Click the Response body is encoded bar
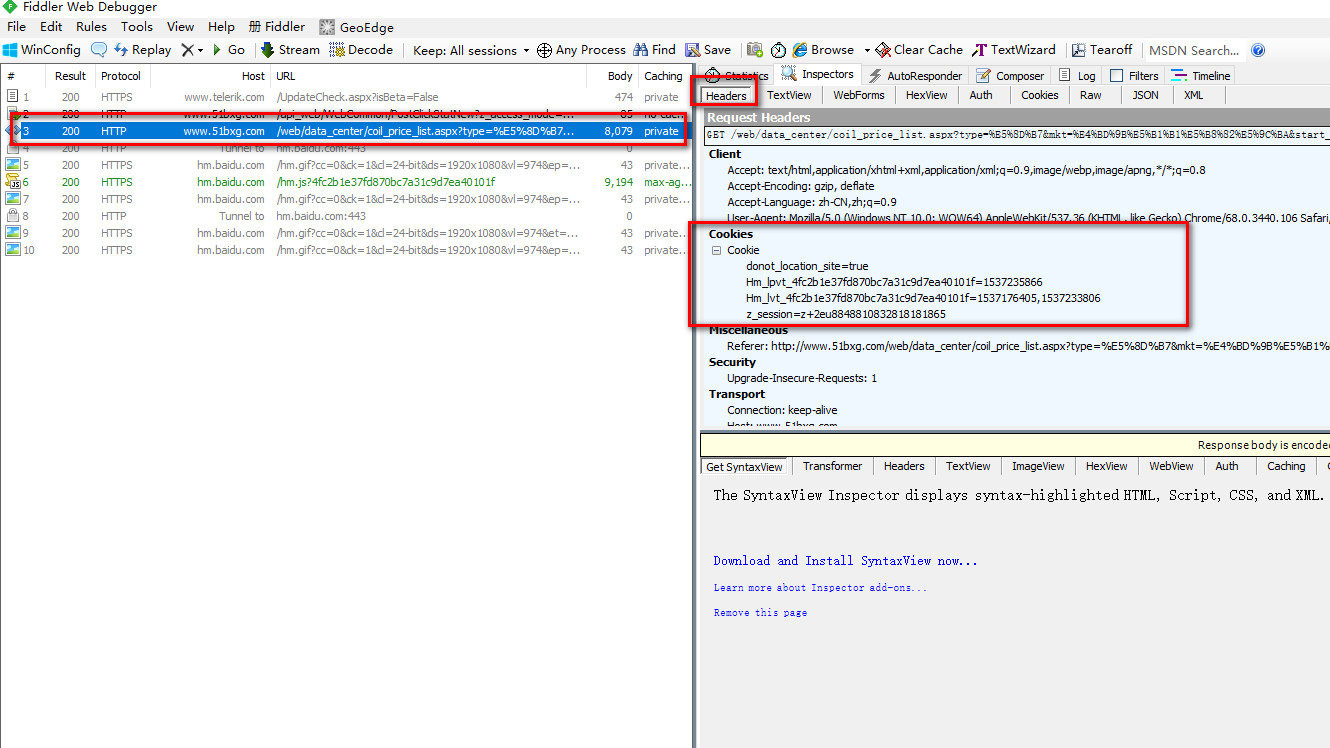This screenshot has width=1330, height=748. [1015, 445]
